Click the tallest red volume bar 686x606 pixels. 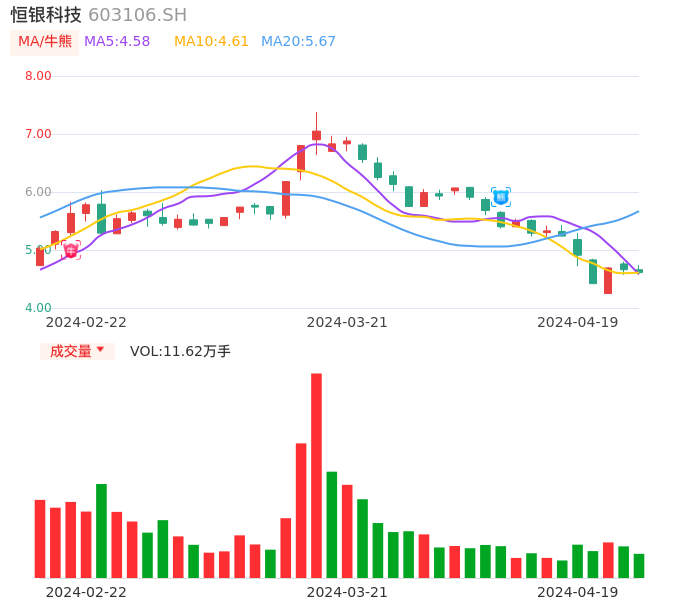click(316, 476)
